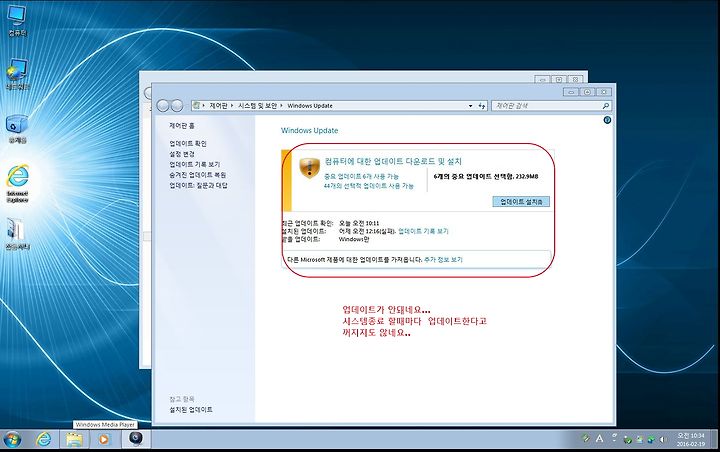Viewport: 720px width, 452px height.
Task: Open 업데이트 기록 보기 in the sidebar
Action: [x=195, y=164]
